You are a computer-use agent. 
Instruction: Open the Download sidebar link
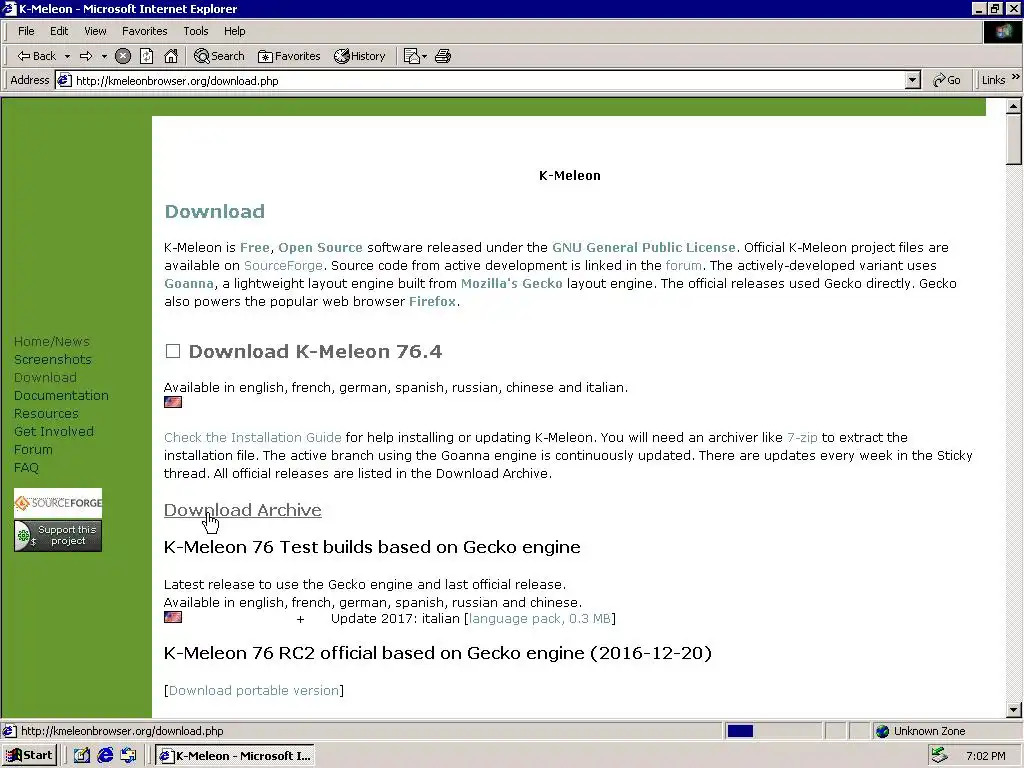[45, 377]
